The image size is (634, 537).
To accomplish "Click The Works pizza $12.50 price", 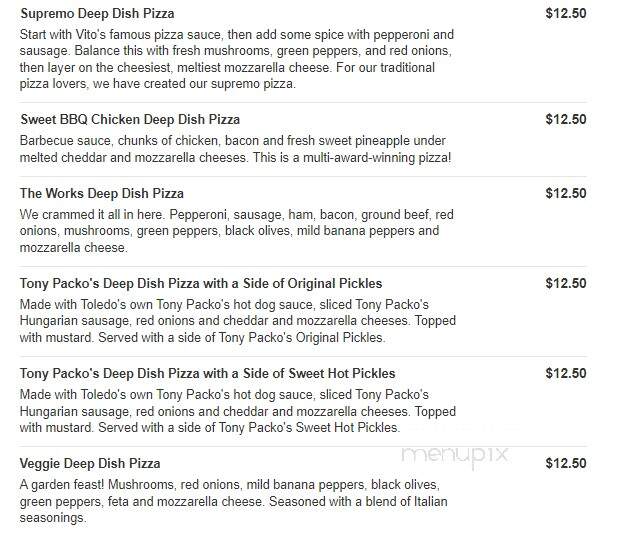I will click(x=566, y=193).
